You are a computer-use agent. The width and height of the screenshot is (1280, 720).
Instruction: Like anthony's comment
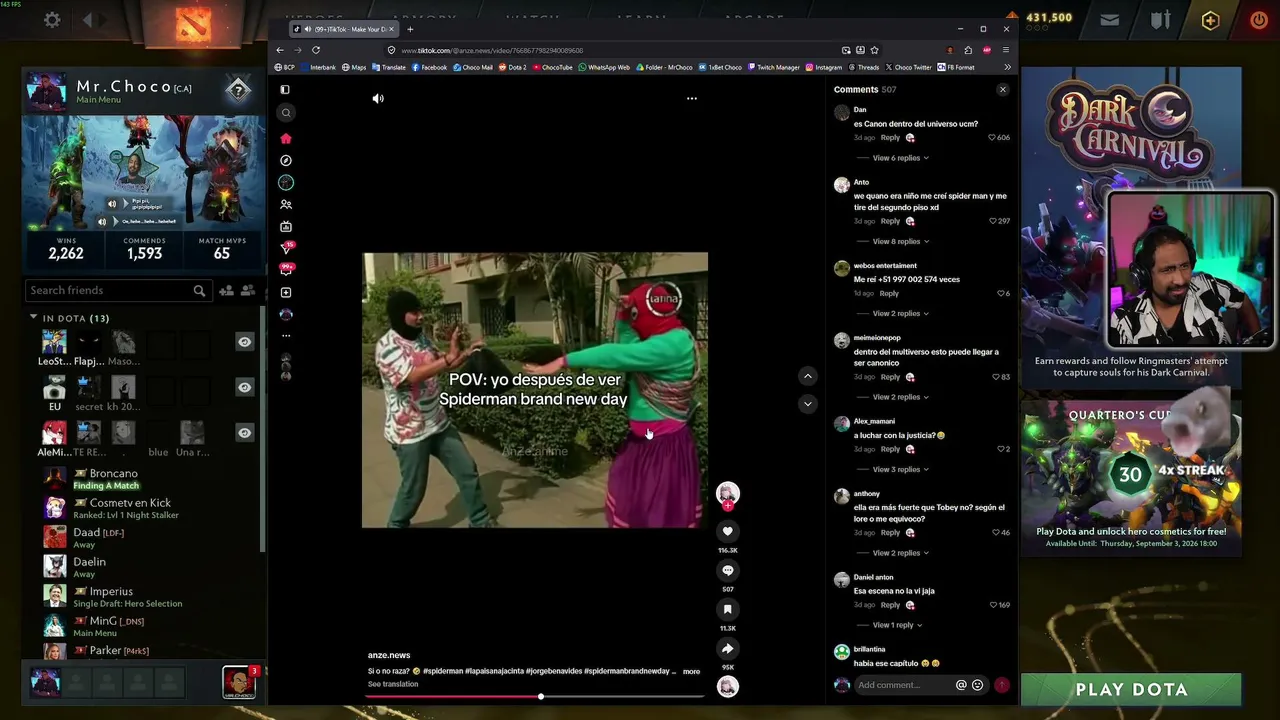click(x=995, y=533)
